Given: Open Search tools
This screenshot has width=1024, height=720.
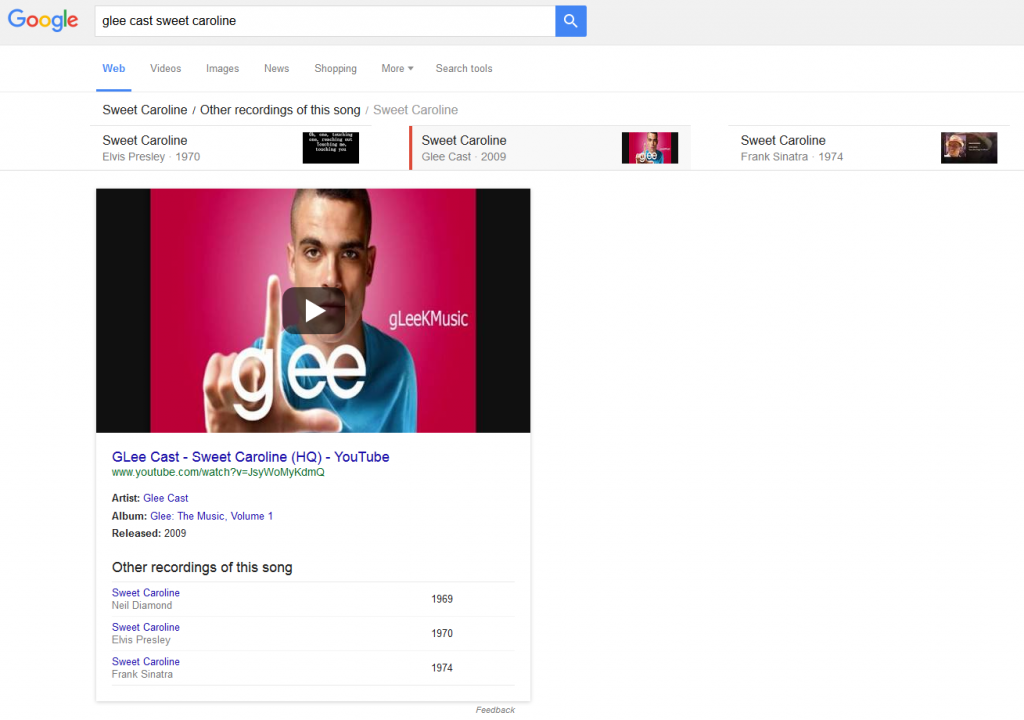Looking at the screenshot, I should pyautogui.click(x=464, y=68).
